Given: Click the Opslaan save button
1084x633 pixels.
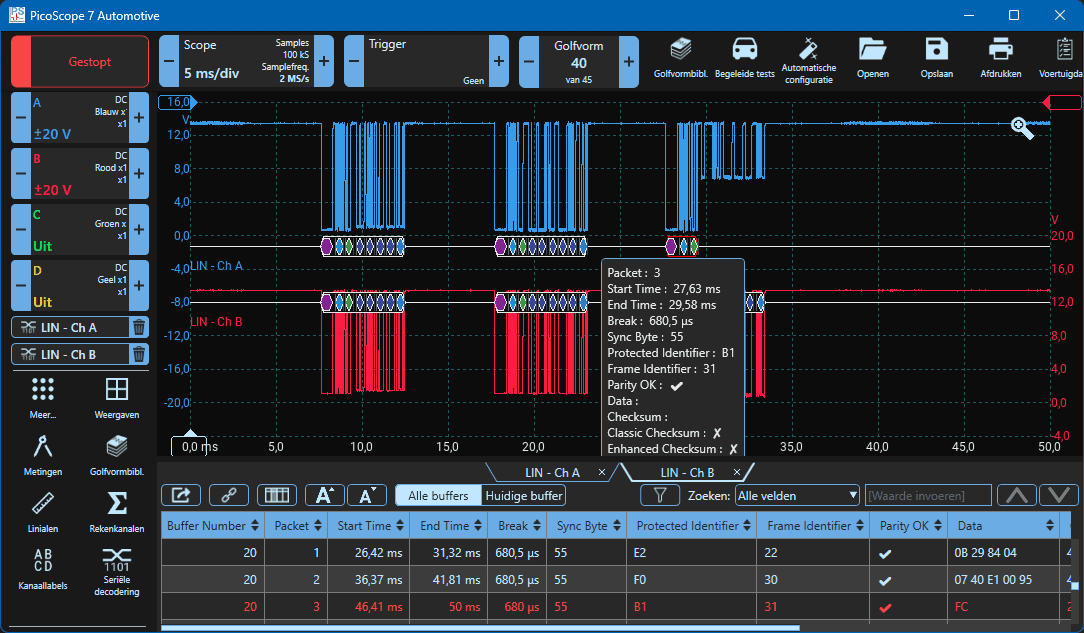Looking at the screenshot, I should point(936,56).
